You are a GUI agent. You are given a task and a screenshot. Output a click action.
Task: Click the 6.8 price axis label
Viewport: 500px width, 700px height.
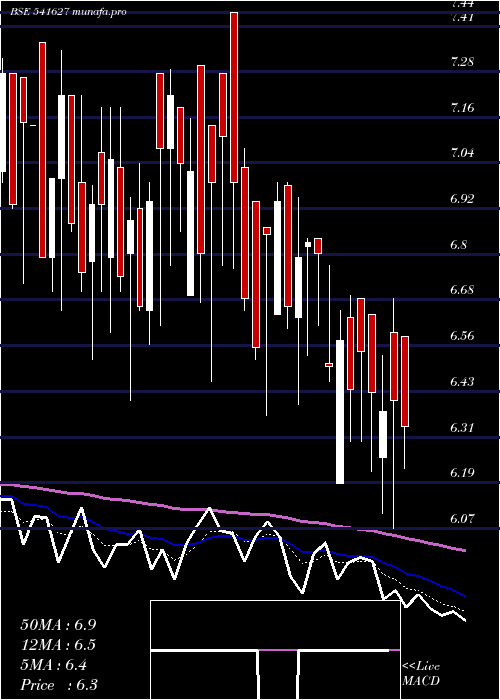[459, 245]
